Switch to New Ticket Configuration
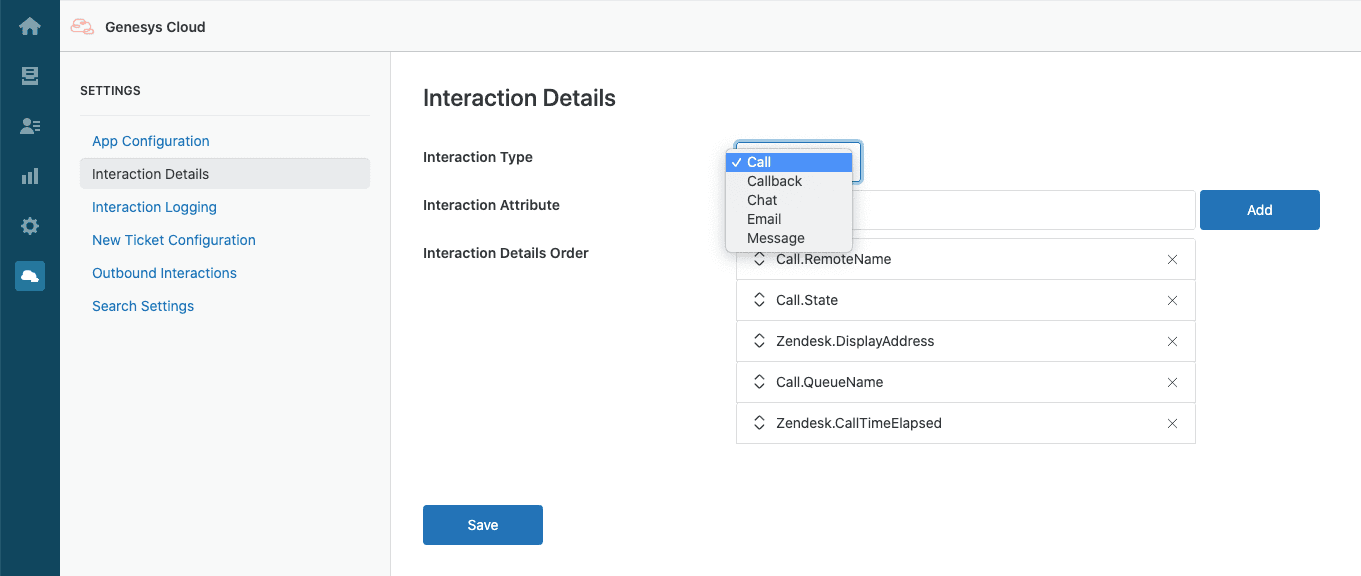 (x=173, y=240)
